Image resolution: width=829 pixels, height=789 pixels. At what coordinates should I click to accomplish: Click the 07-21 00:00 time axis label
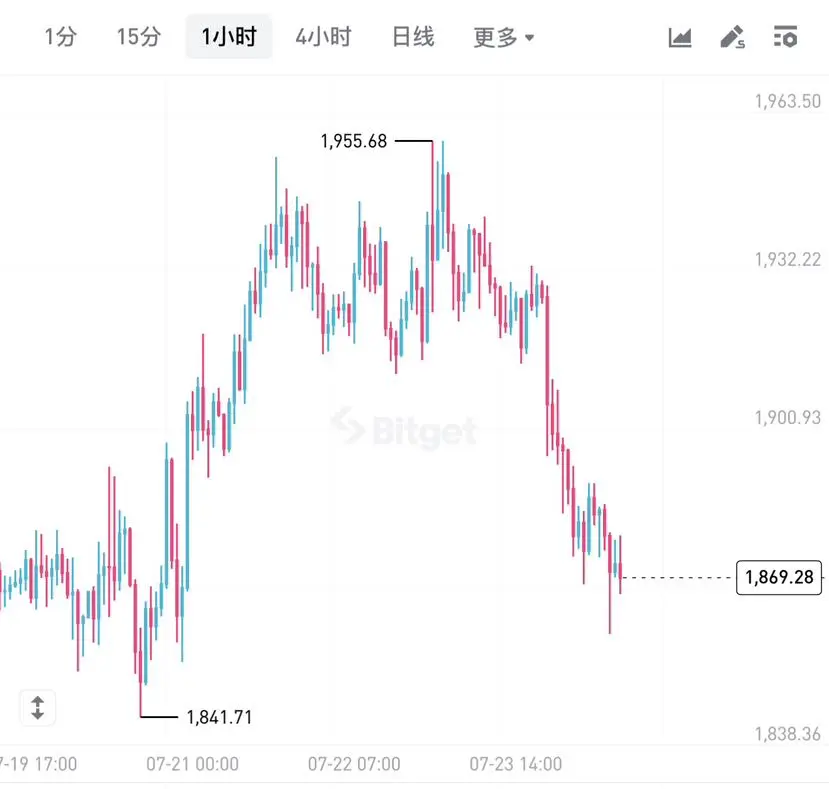pos(192,764)
